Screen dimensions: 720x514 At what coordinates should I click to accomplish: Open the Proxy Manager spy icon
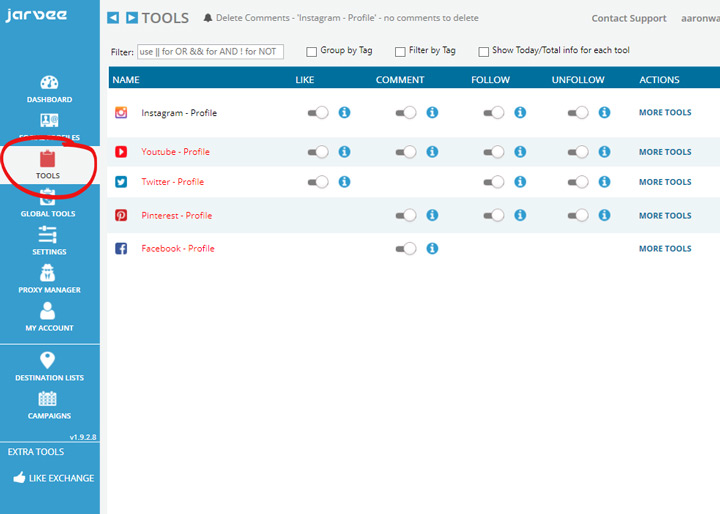[x=48, y=273]
